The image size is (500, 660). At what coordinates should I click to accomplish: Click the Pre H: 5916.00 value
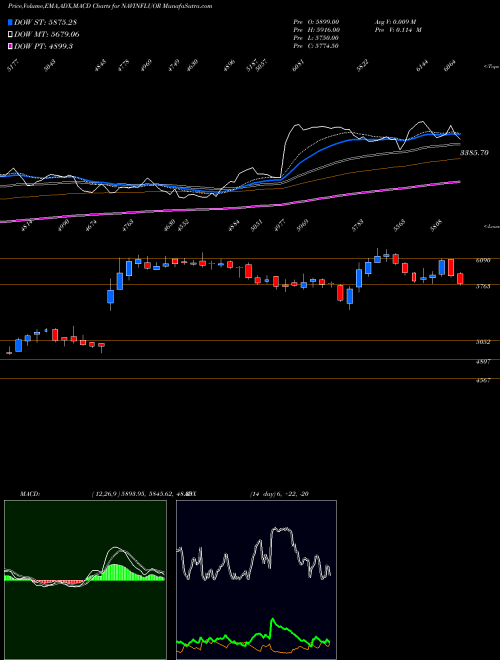pos(316,30)
